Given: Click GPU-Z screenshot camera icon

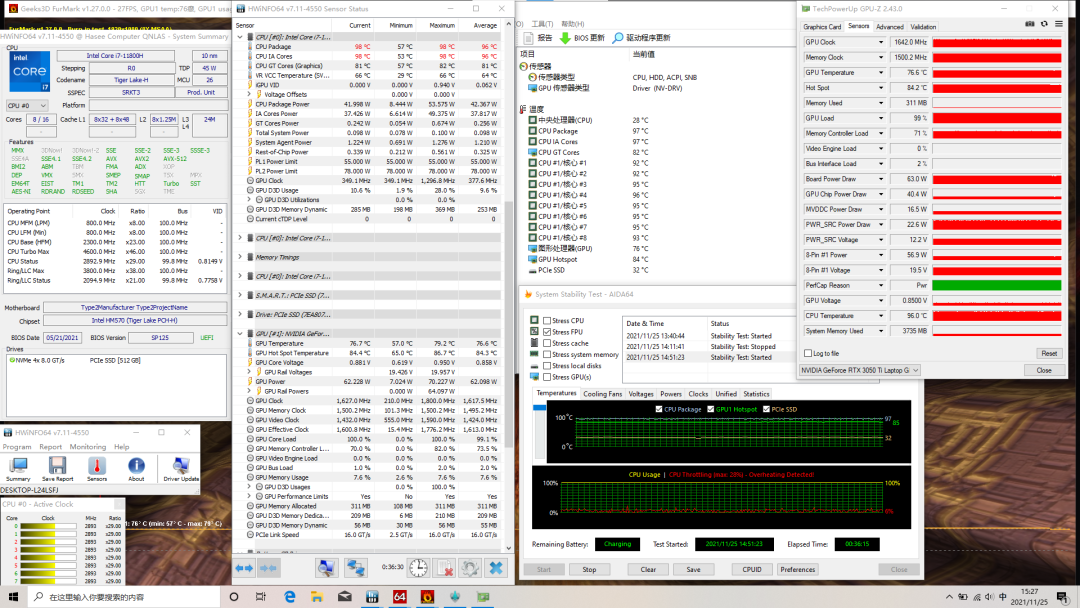Looking at the screenshot, I should coord(1030,25).
